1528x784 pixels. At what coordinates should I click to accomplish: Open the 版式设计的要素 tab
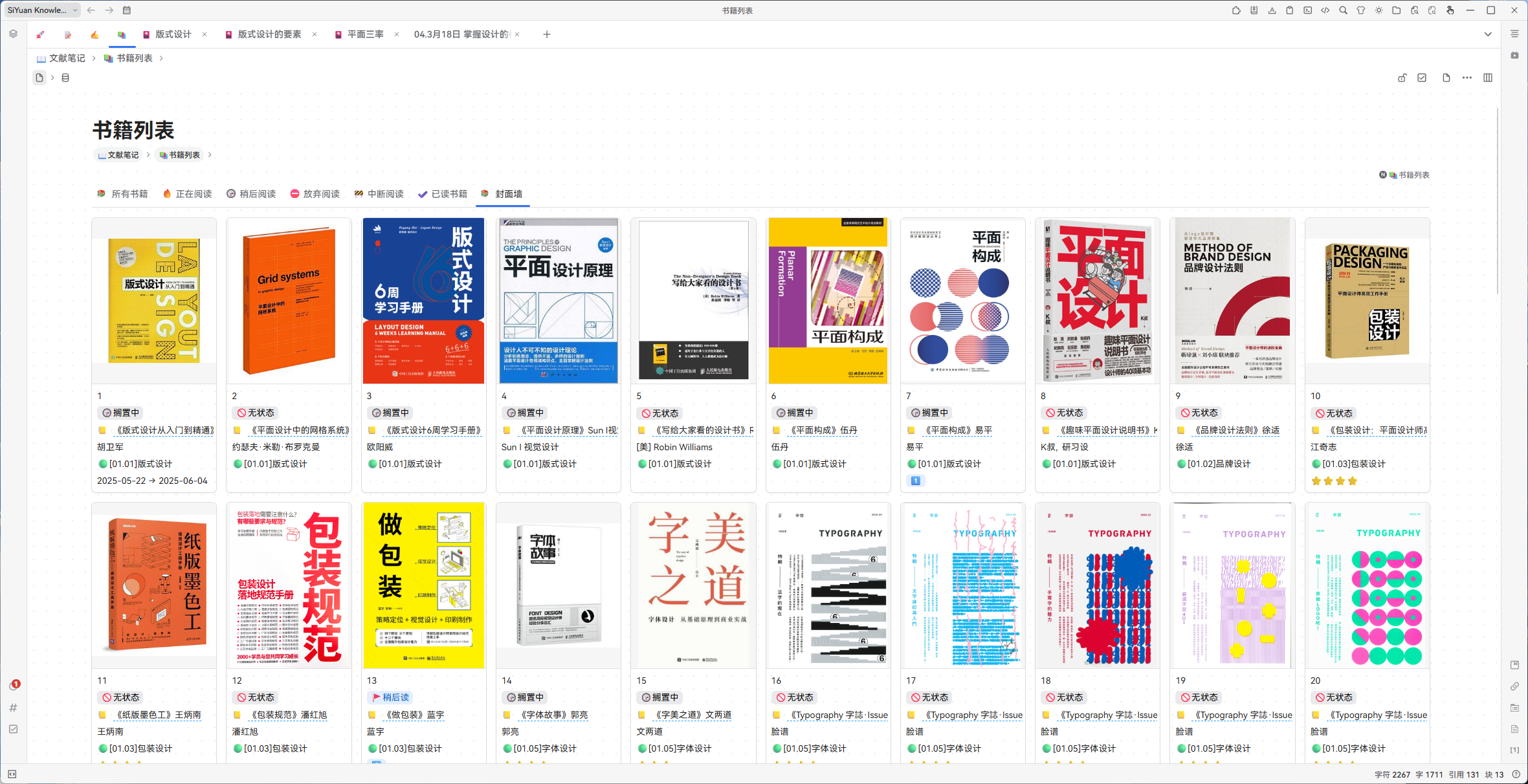click(269, 34)
